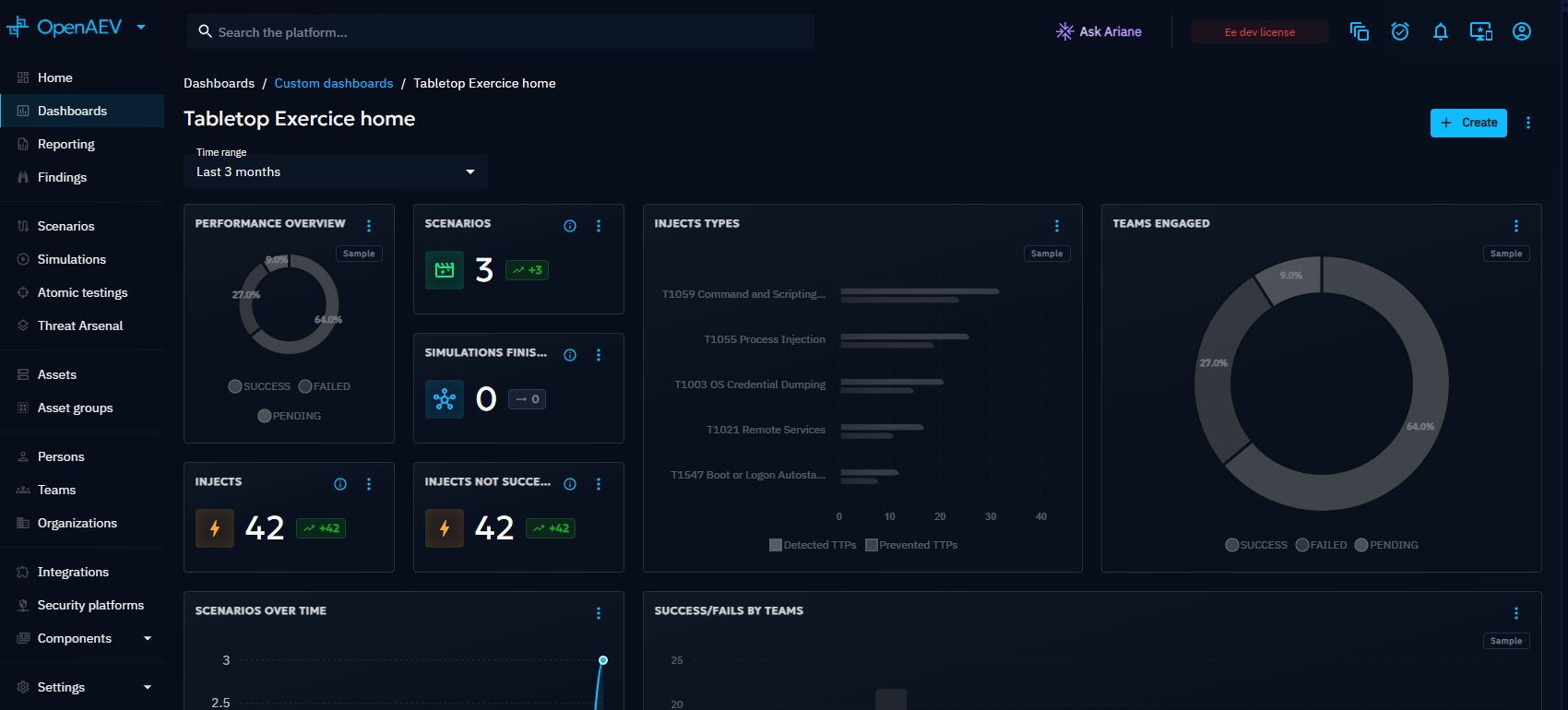Go to Atomic testings in sidebar
Screen dimensions: 1568x710
[x=82, y=292]
